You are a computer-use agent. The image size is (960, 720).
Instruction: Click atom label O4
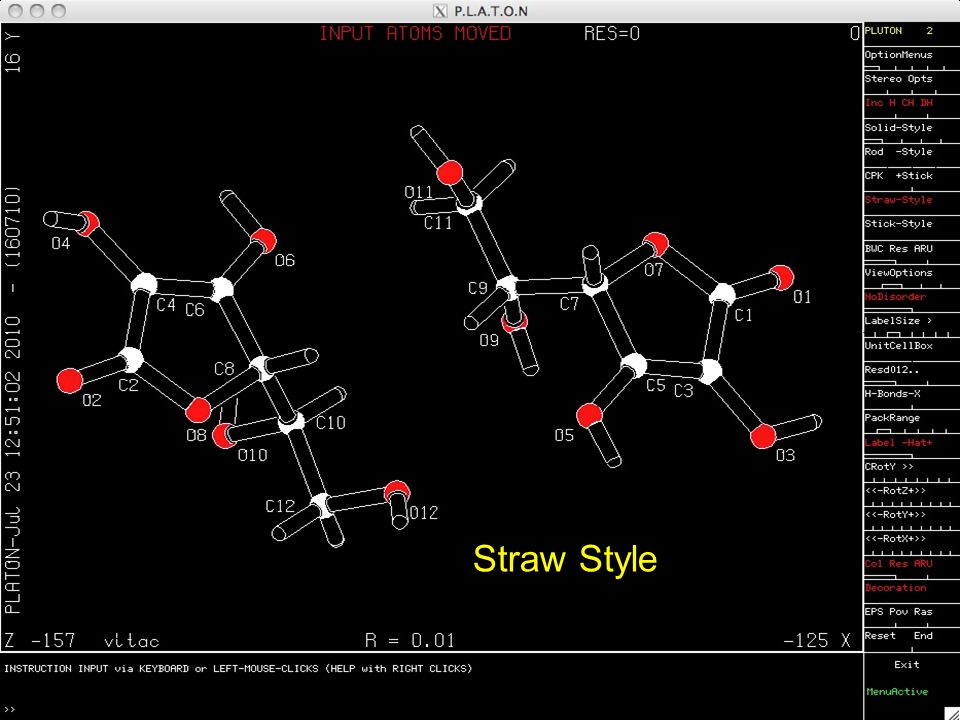click(x=61, y=244)
